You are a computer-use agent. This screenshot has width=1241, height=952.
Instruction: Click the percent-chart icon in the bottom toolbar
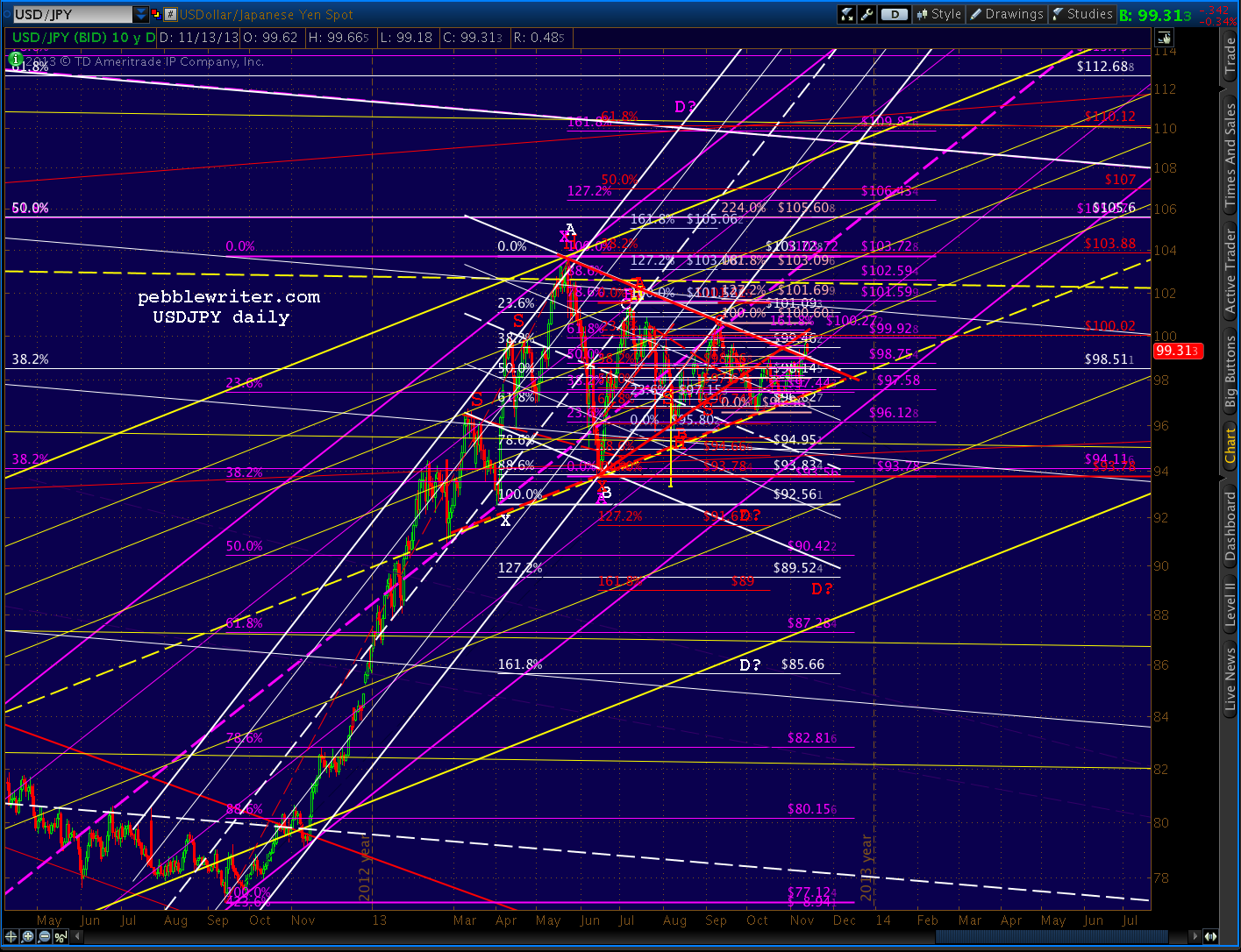[x=61, y=937]
